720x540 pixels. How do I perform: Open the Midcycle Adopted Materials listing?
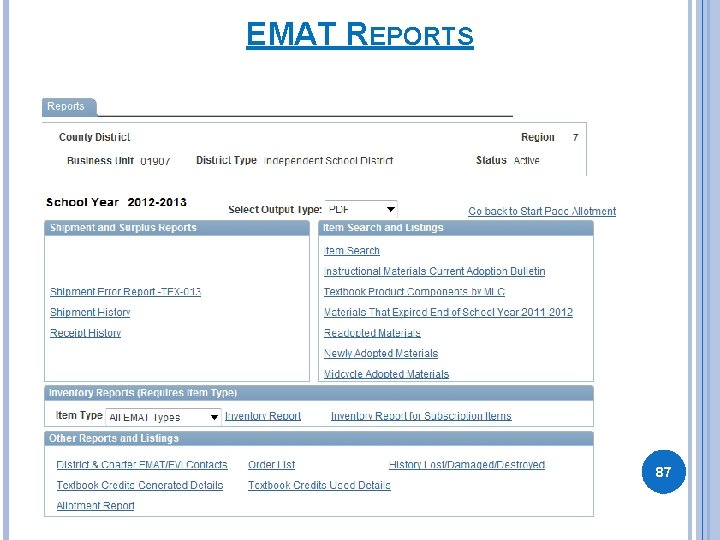click(386, 374)
